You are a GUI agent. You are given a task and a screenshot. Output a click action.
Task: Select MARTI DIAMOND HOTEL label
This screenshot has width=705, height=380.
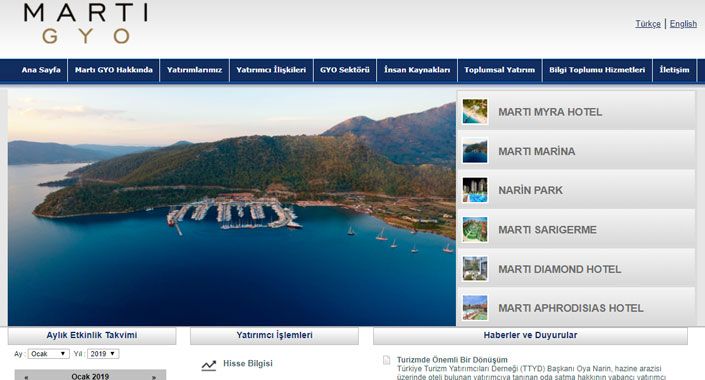tap(559, 269)
